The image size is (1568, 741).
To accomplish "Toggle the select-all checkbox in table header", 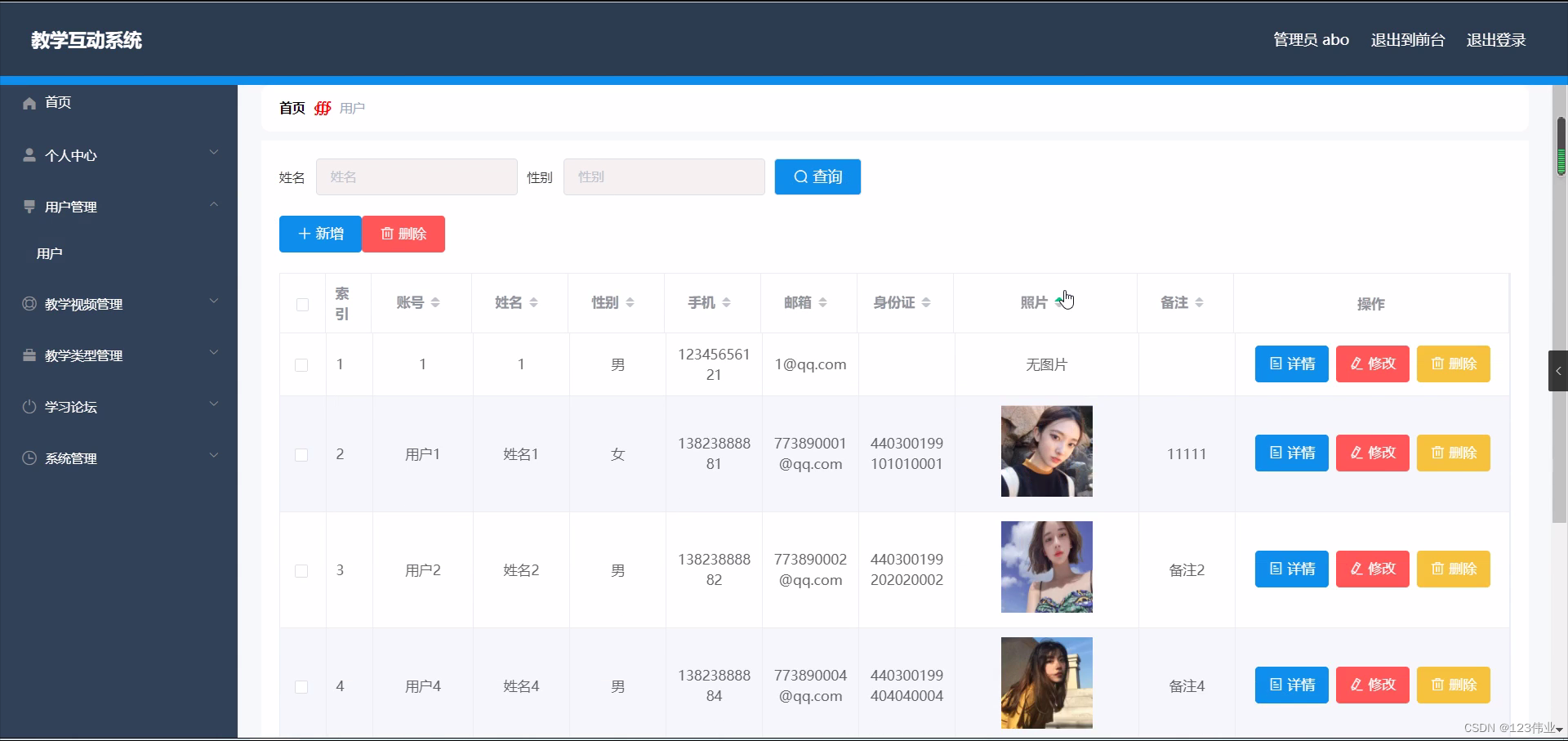I will pos(302,304).
